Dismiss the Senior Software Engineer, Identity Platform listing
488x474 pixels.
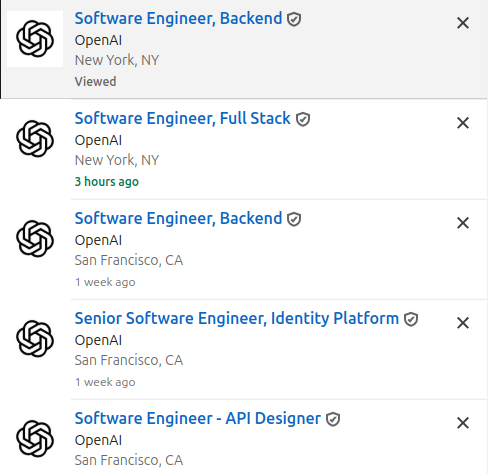[x=463, y=323]
